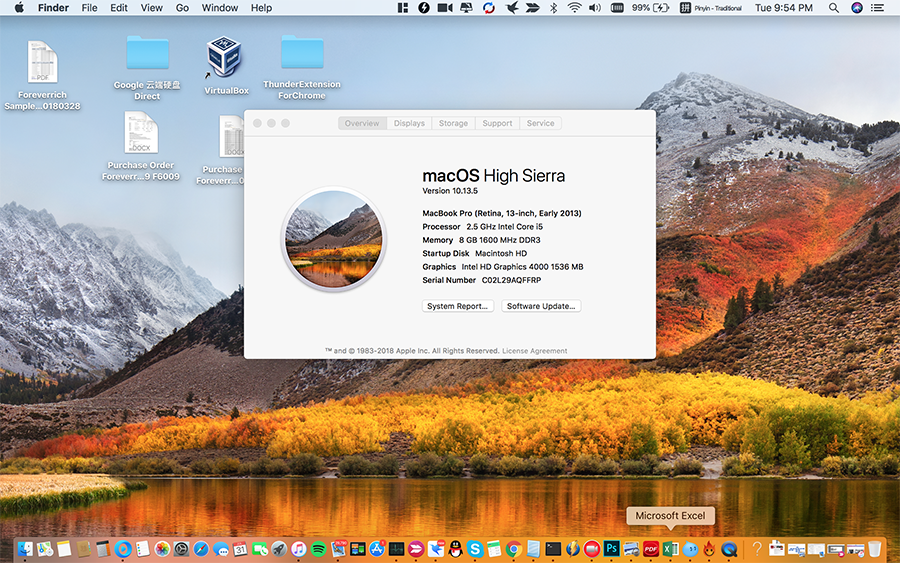Open the Finder menu
This screenshot has height=563, width=900.
coord(53,8)
